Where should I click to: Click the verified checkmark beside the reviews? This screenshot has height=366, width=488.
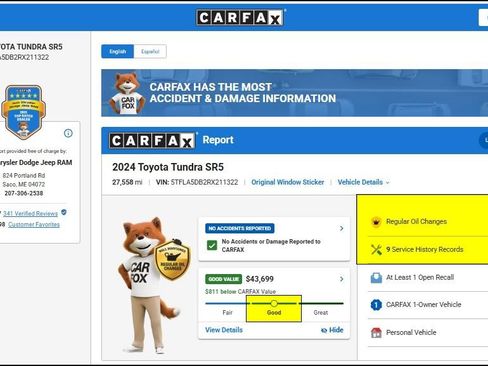click(64, 212)
